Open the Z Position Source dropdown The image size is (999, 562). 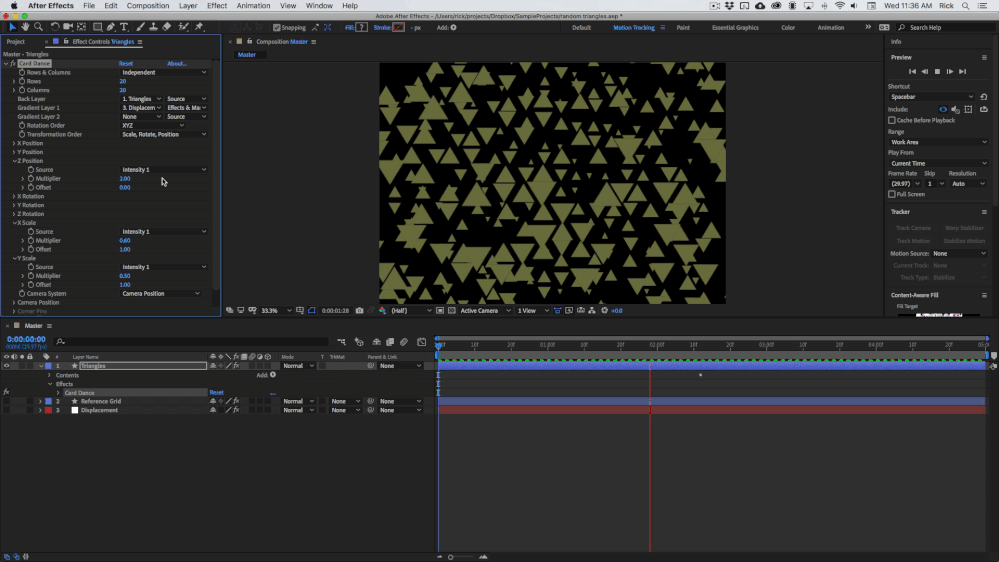[164, 170]
